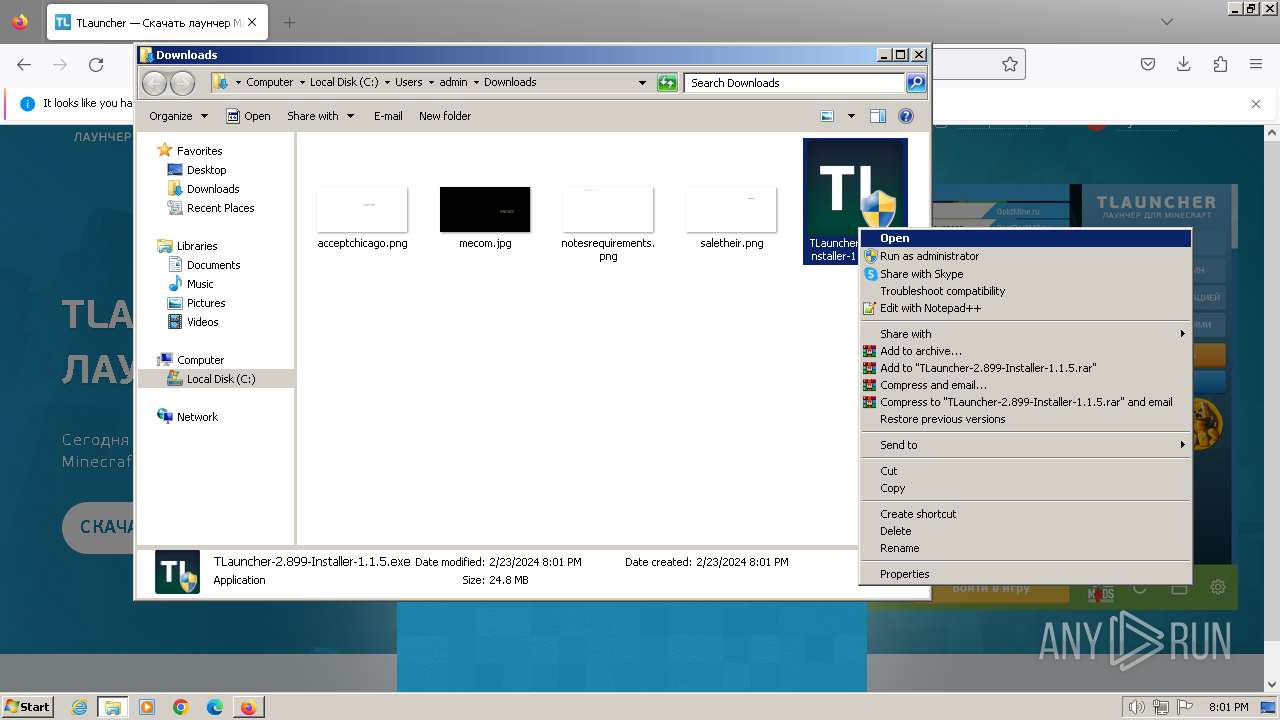This screenshot has width=1280, height=720.
Task: Click New folder in toolbar
Action: pyautogui.click(x=445, y=116)
